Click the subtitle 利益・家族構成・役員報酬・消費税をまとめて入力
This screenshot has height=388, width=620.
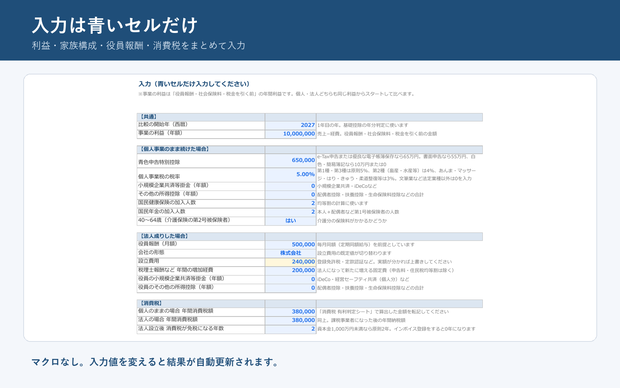(x=139, y=46)
